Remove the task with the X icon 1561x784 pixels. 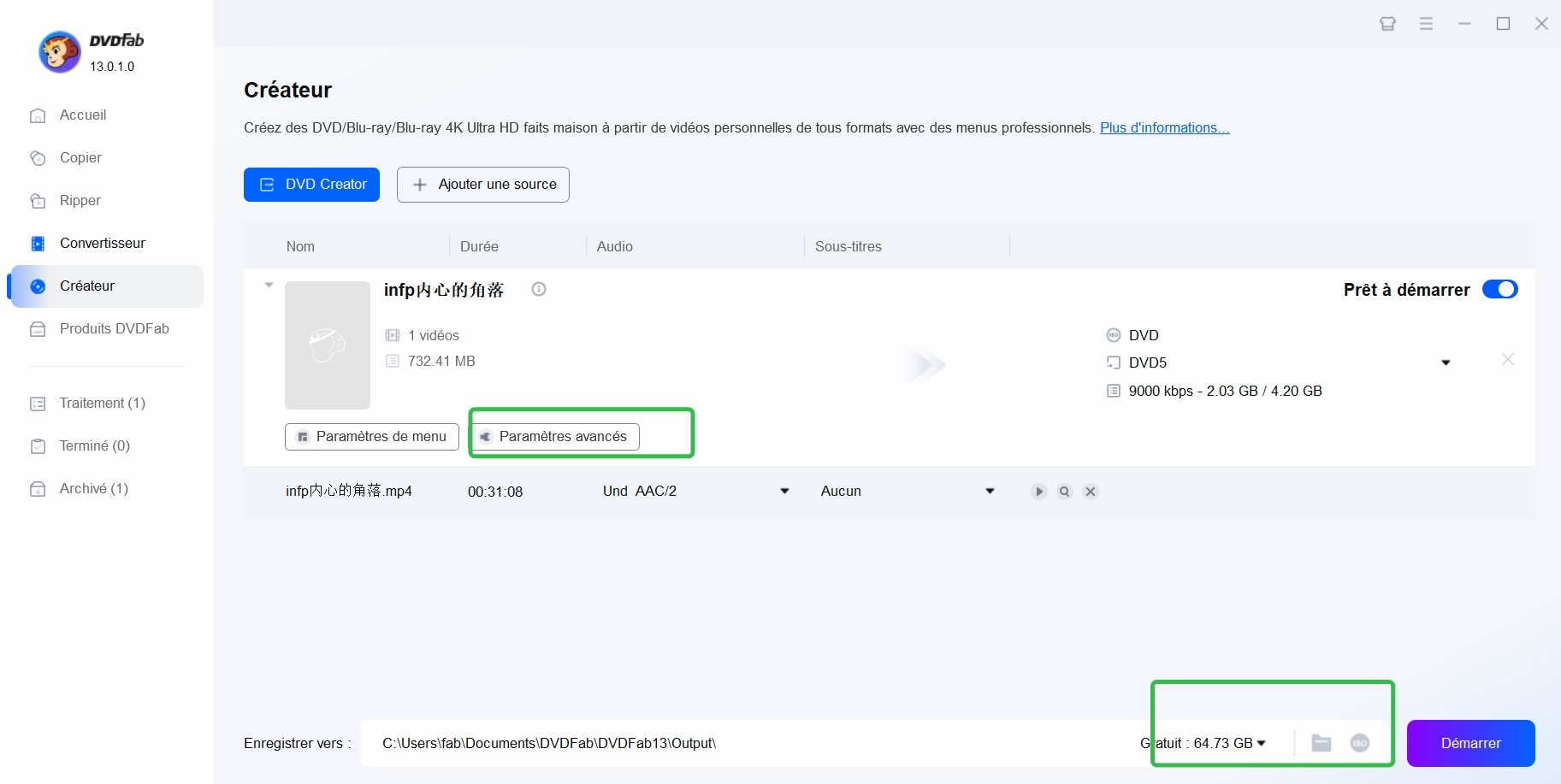[1508, 359]
